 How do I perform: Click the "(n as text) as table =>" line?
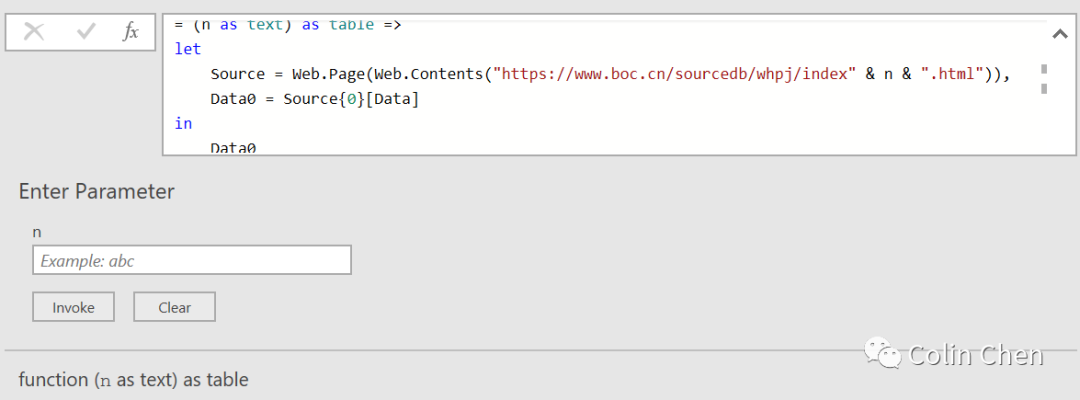point(288,24)
